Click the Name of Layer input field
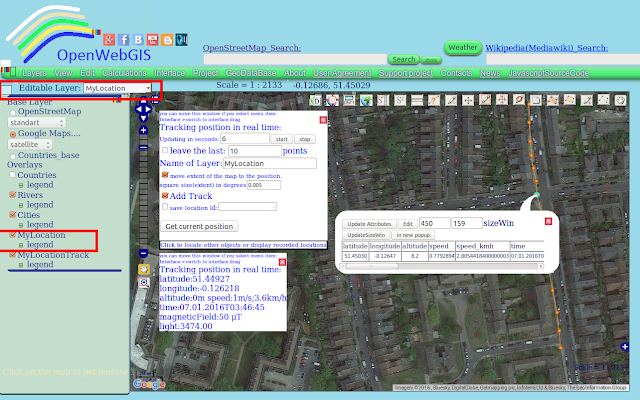This screenshot has height=400, width=640. [x=270, y=163]
